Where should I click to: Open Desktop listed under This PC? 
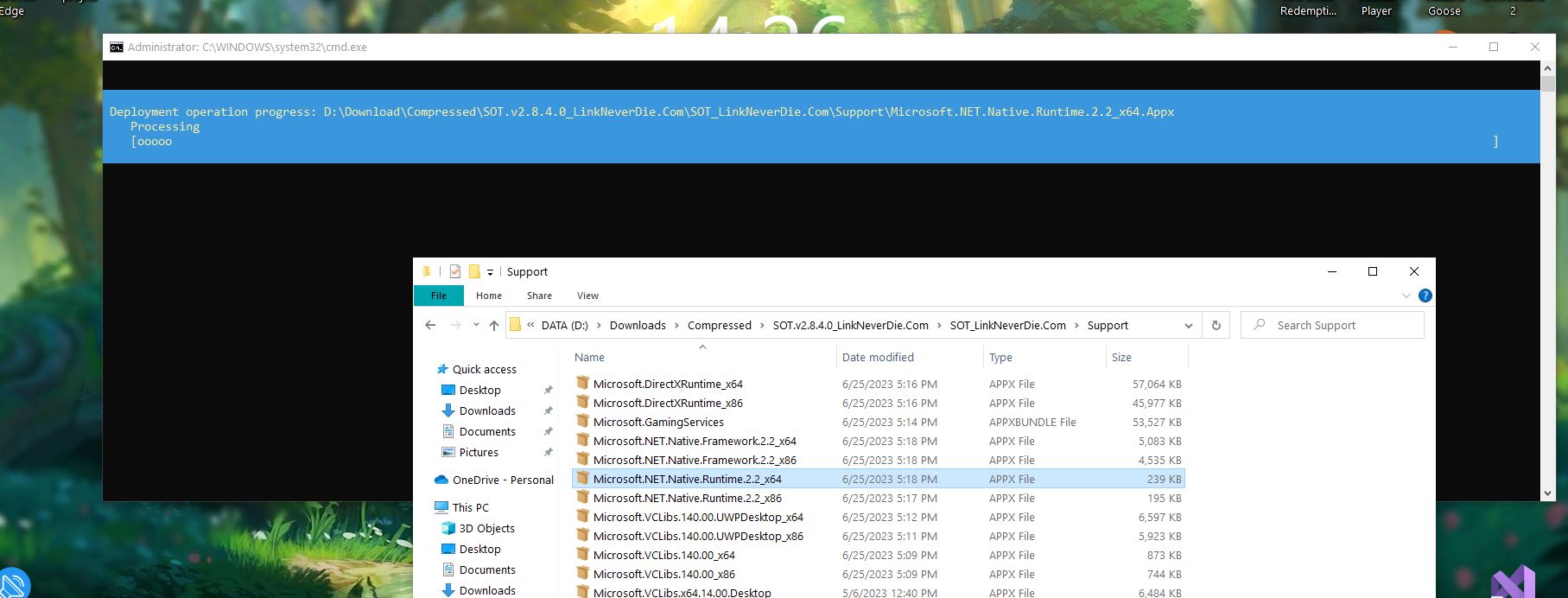click(x=479, y=549)
